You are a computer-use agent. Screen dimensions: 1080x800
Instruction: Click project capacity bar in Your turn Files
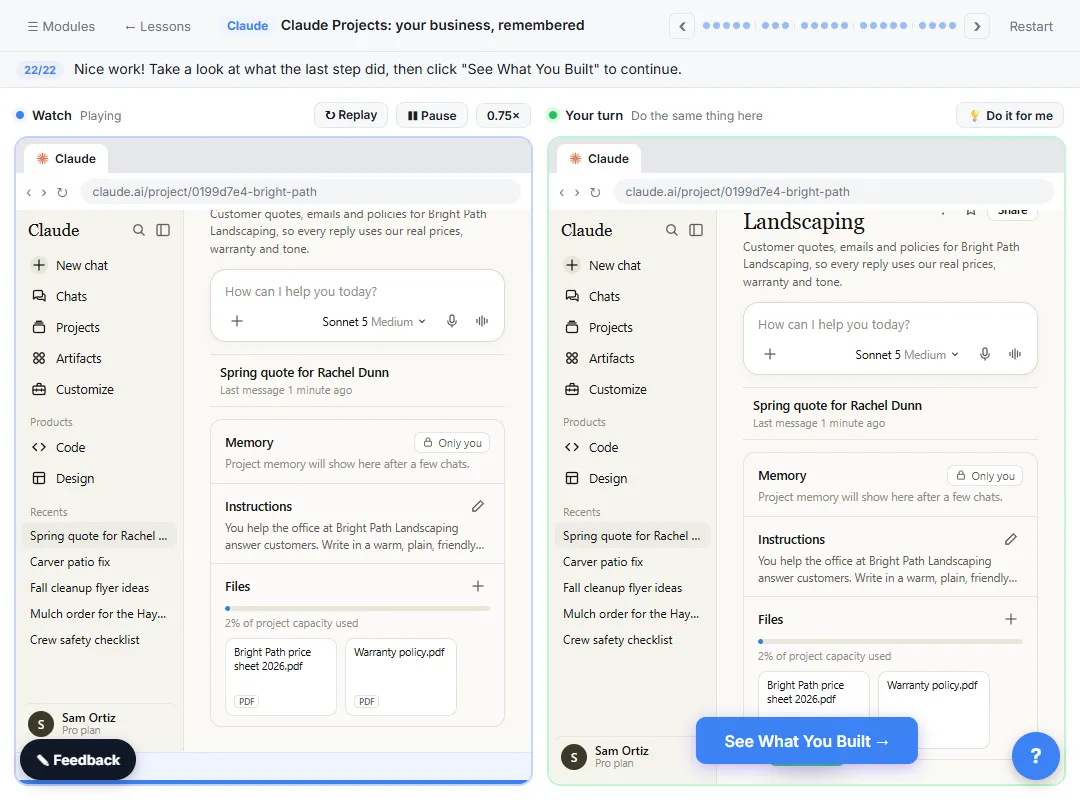point(890,642)
